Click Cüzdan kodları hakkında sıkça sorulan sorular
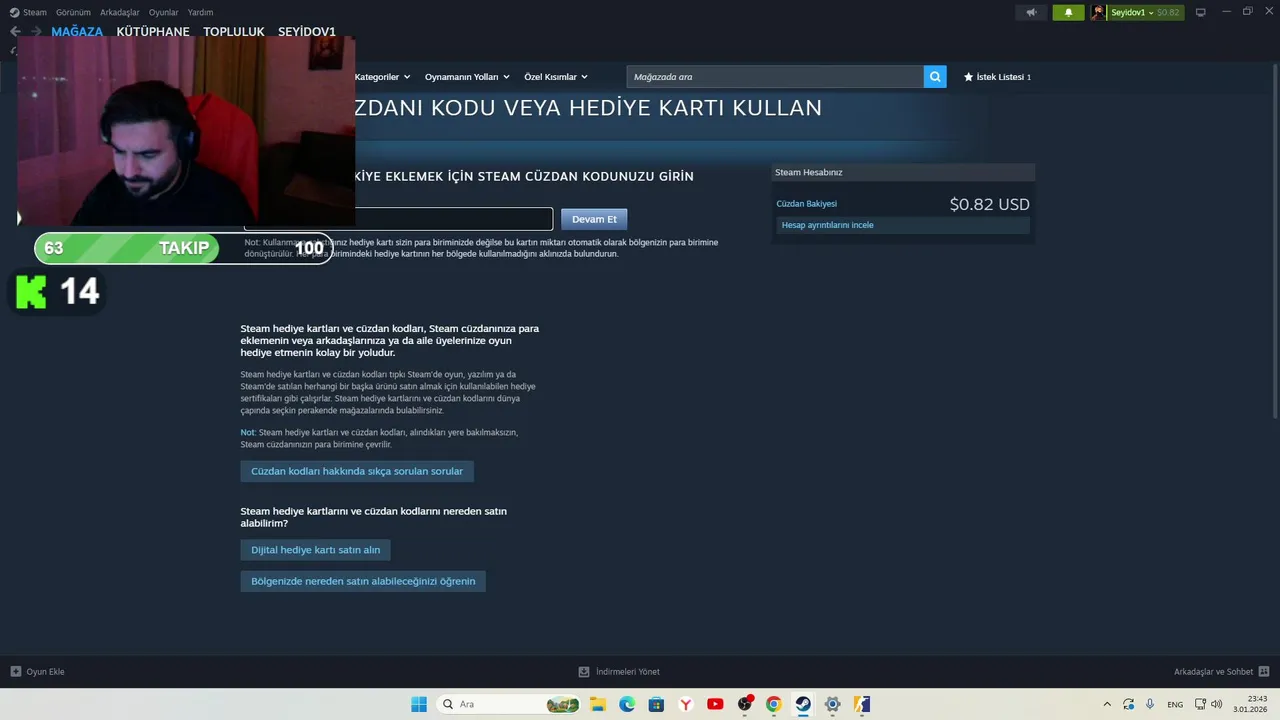Screen dimensions: 1280x720 pyautogui.click(x=357, y=471)
